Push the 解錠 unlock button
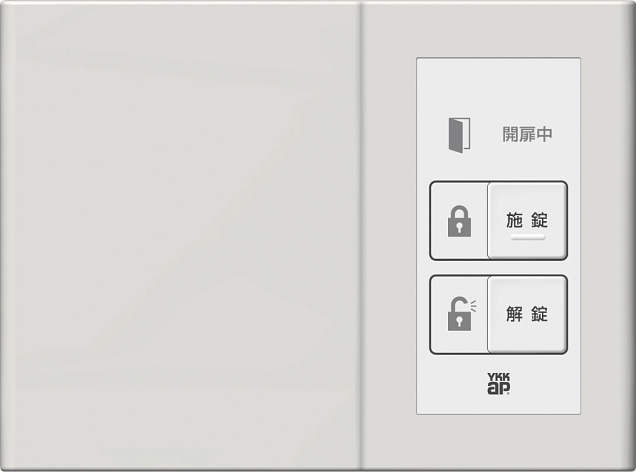The image size is (636, 472). point(527,314)
